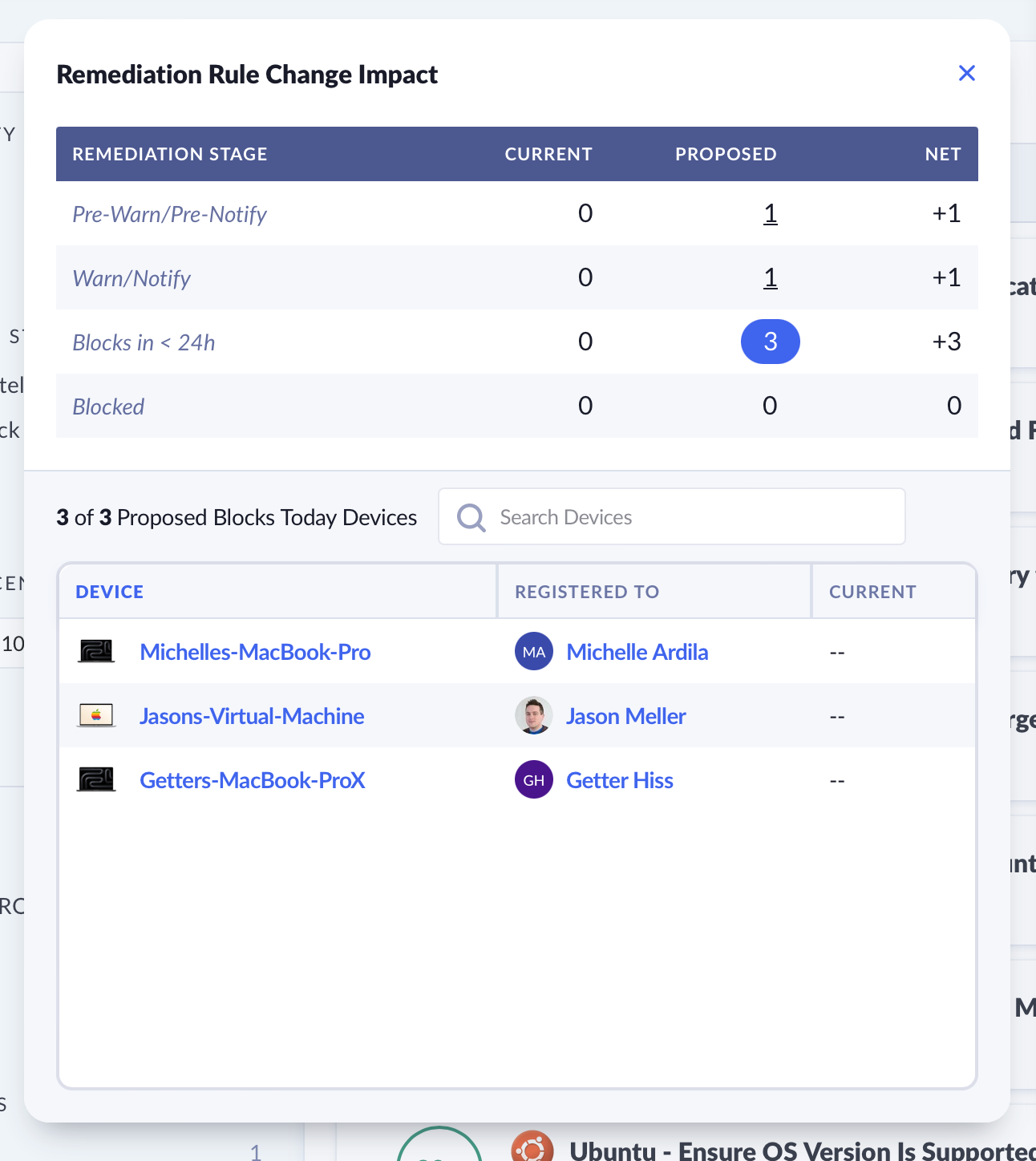Screen dimensions: 1036x1161
Task: Open the Getters-MacBook-ProX device link
Action: coord(253,780)
